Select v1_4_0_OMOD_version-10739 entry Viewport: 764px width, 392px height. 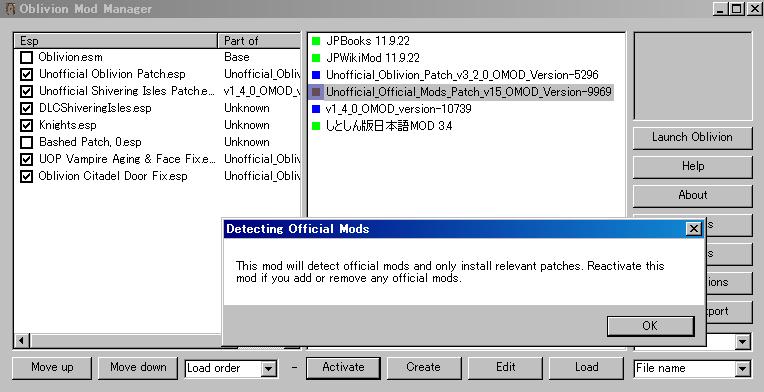click(x=399, y=109)
